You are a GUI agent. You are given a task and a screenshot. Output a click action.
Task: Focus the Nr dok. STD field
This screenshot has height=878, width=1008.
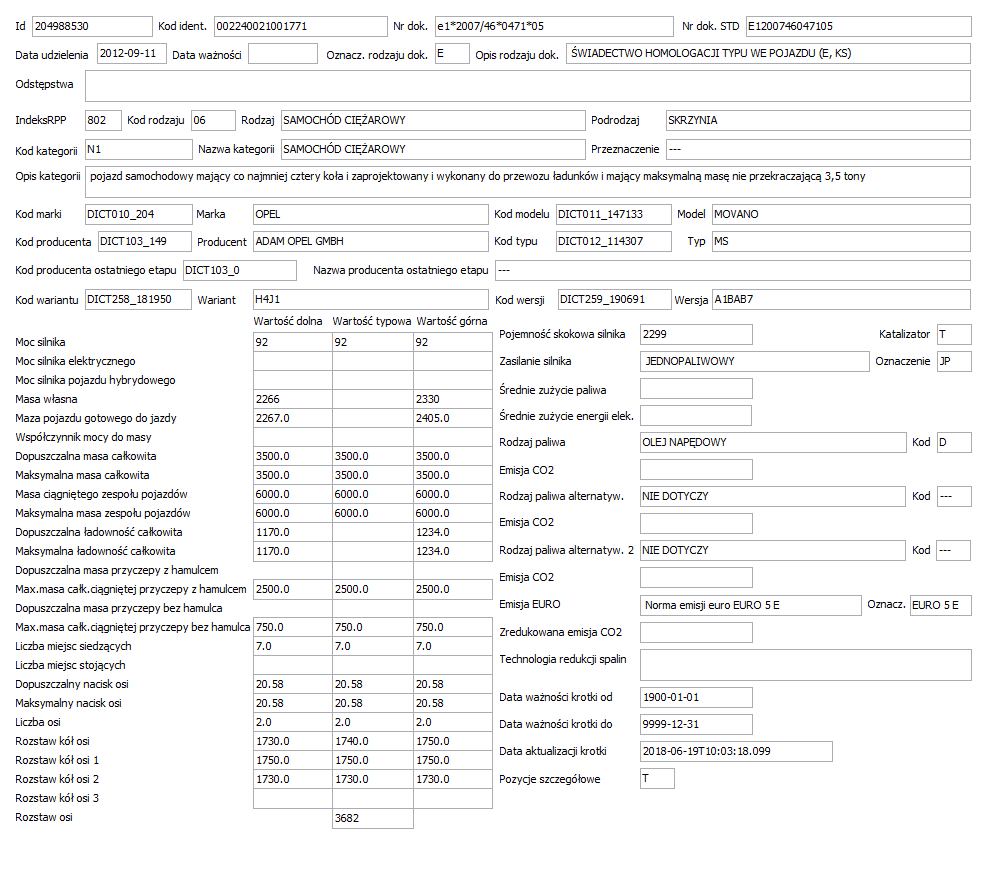click(858, 26)
